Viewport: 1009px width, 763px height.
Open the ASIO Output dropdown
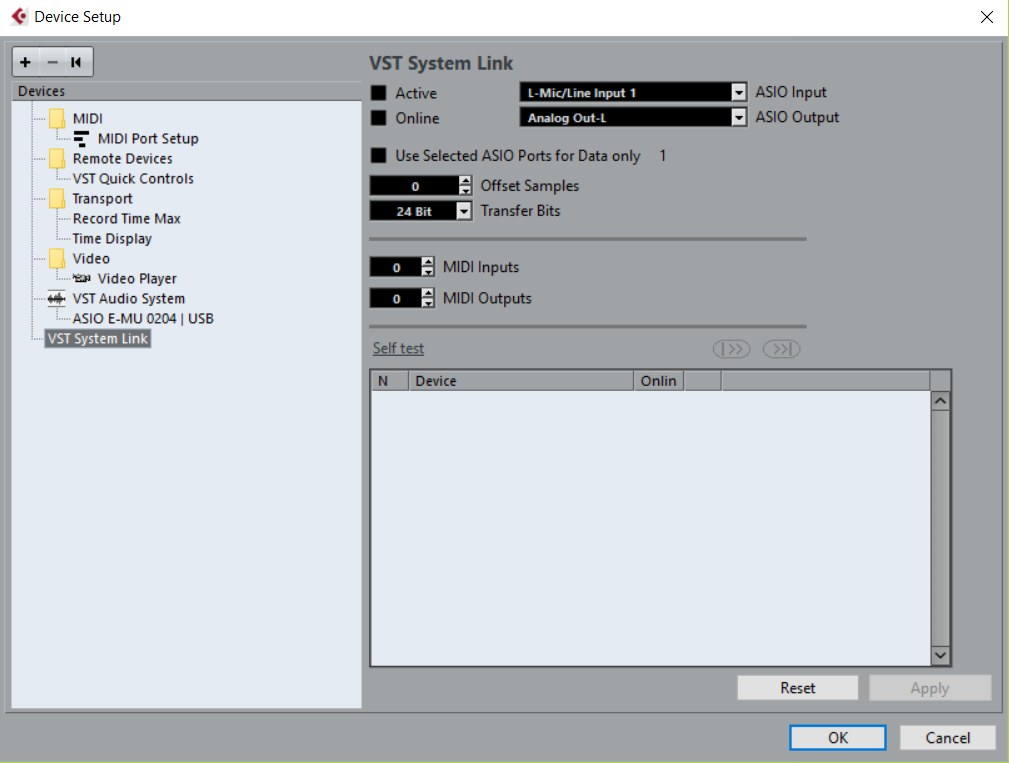click(x=739, y=118)
